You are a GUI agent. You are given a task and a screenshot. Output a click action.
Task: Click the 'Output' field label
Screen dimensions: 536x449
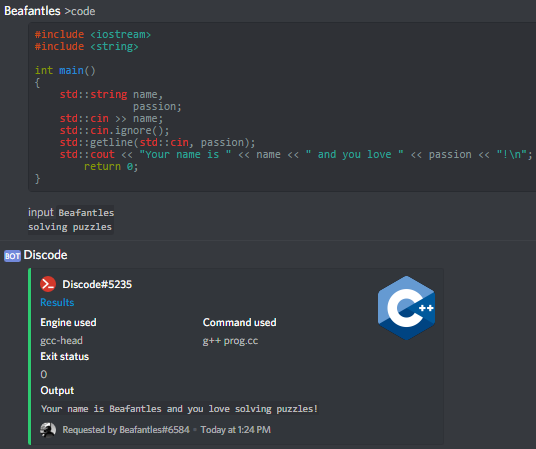coord(57,391)
